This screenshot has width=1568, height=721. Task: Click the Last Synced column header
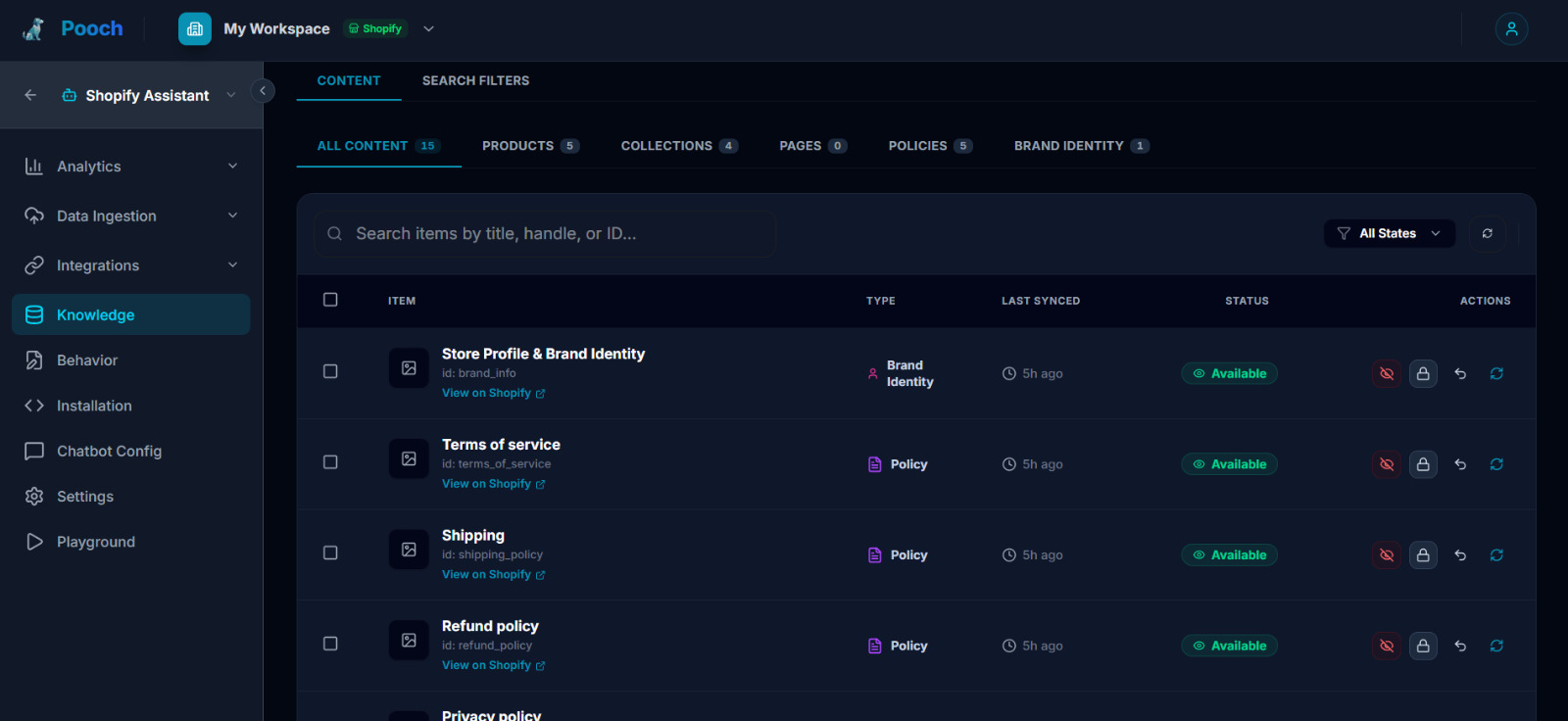coord(1041,301)
